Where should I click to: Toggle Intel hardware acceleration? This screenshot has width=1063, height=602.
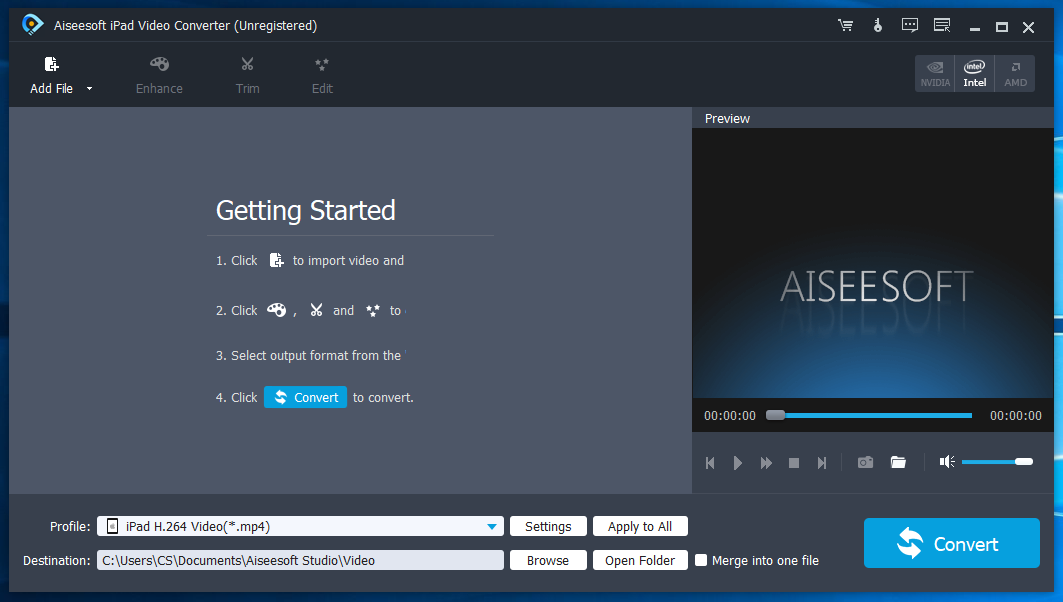[974, 72]
